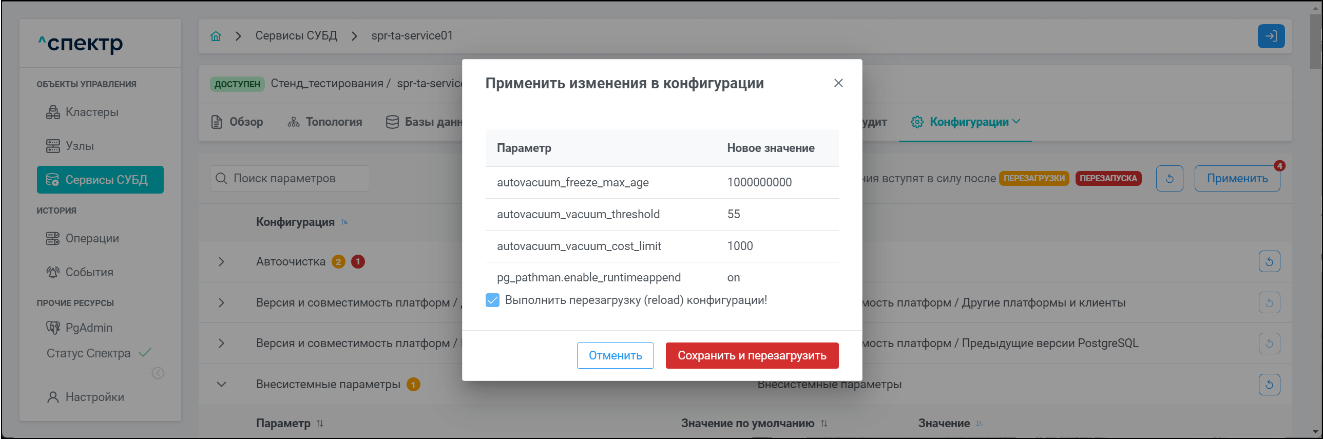Sort the Параметр column below Внесистемные параметры
1324x440 pixels.
321,424
